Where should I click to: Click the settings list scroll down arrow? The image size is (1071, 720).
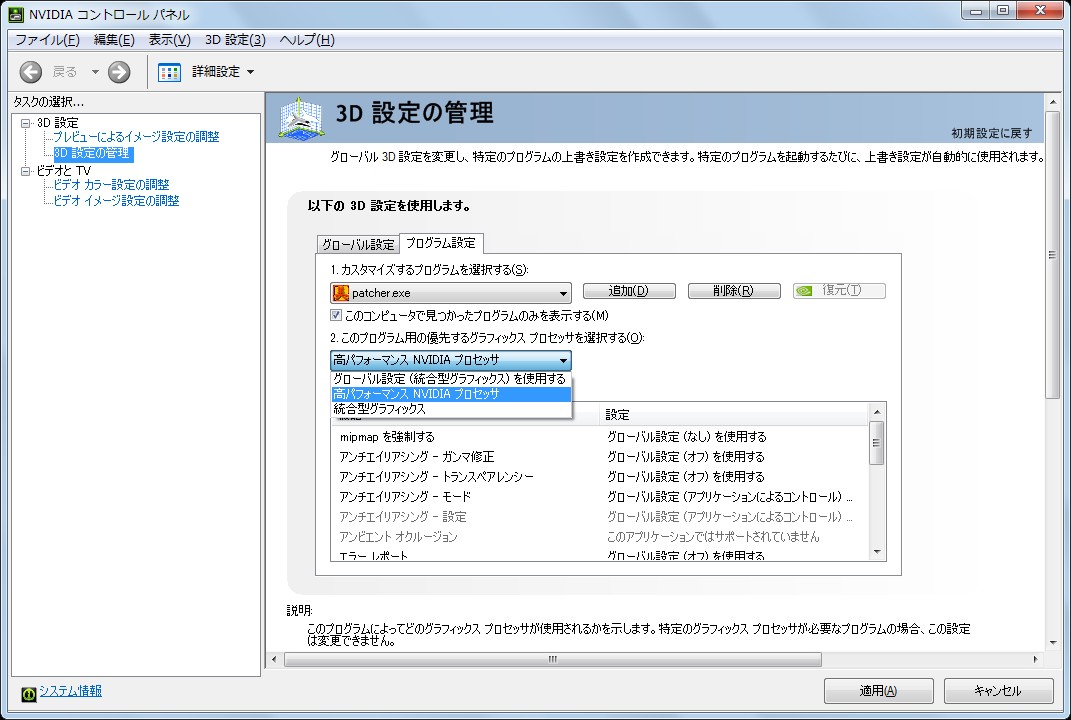tap(877, 553)
